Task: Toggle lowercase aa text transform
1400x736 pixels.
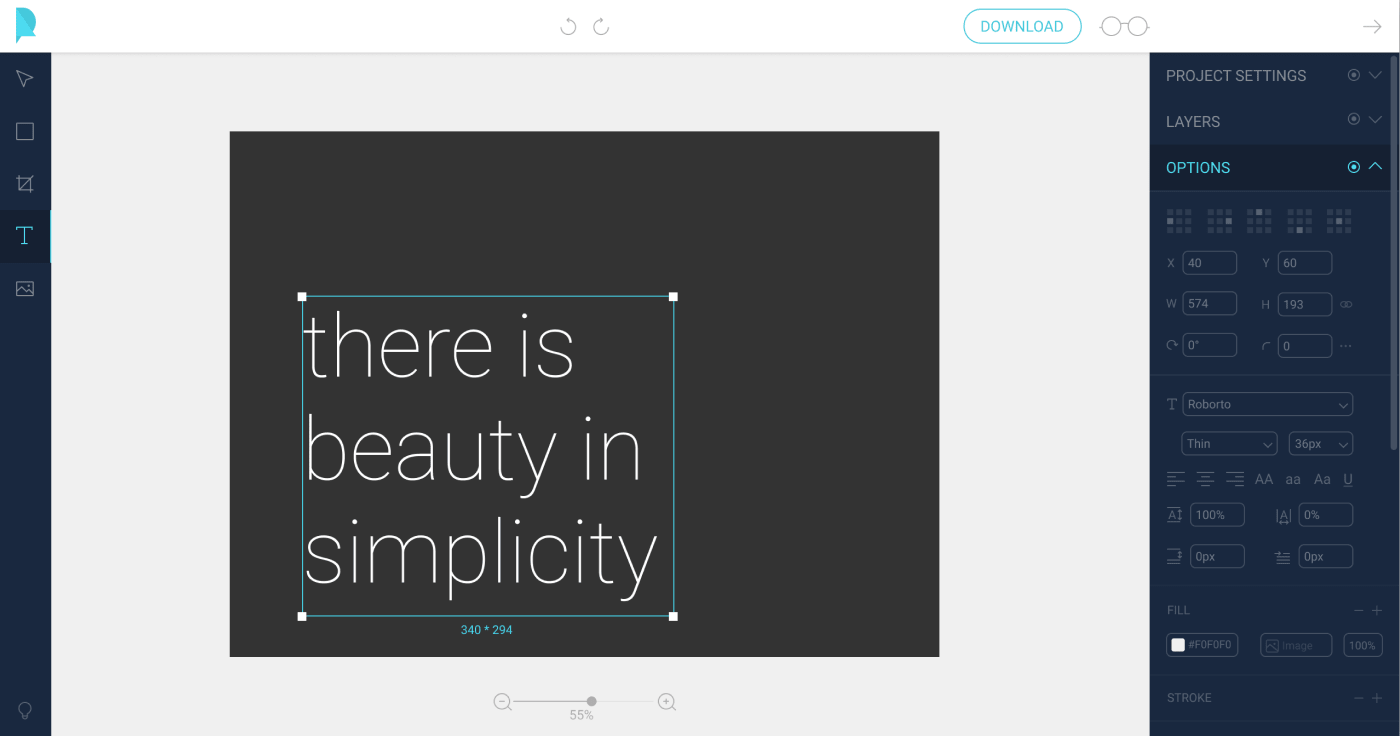Action: [x=1293, y=479]
